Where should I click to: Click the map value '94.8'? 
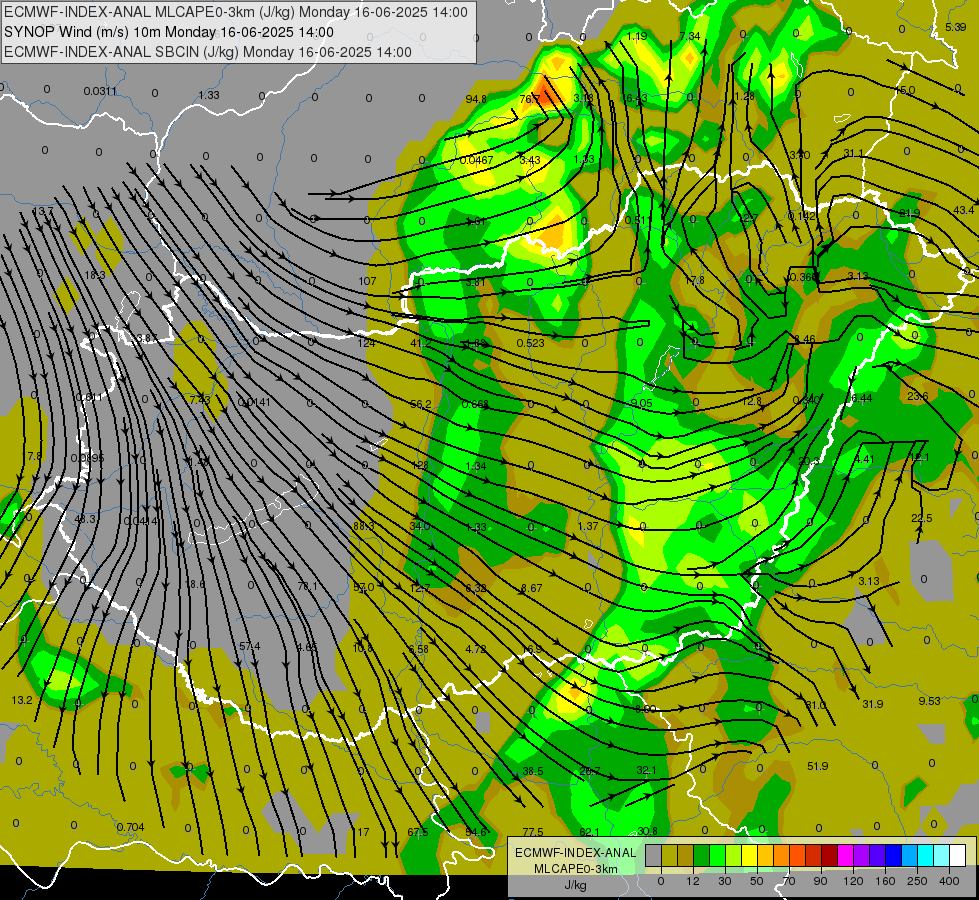click(x=476, y=99)
